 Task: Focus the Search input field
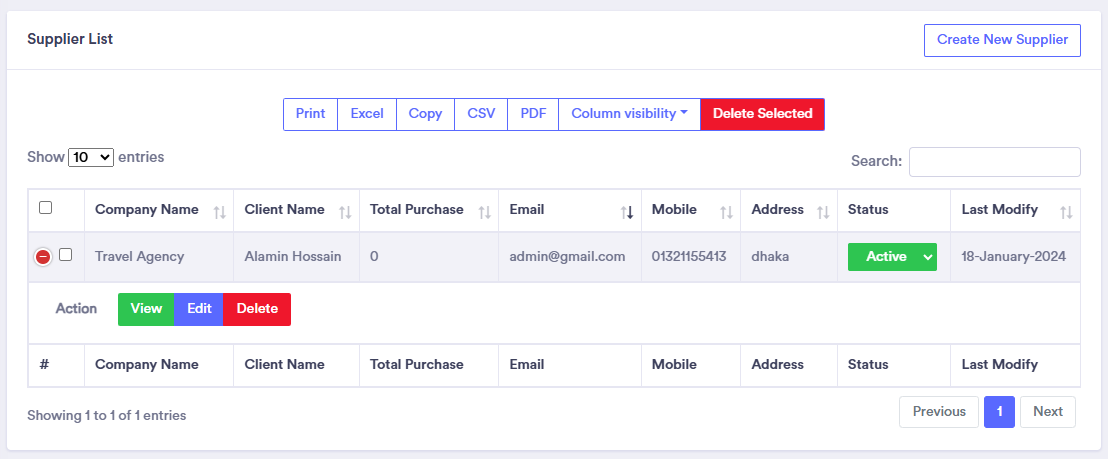(x=994, y=162)
